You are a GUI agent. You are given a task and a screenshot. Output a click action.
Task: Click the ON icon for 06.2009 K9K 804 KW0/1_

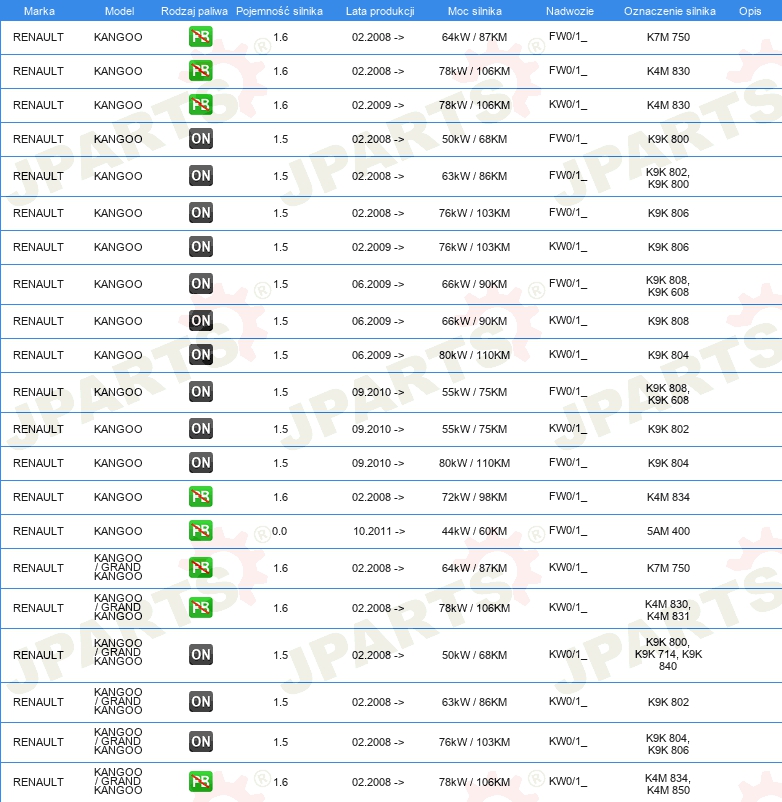200,354
